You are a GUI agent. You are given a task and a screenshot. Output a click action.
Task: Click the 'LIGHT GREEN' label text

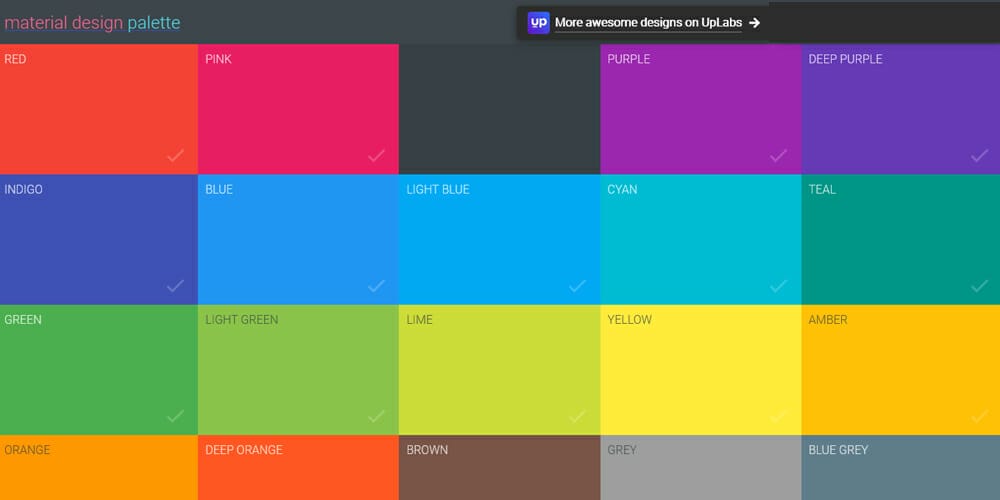click(242, 320)
